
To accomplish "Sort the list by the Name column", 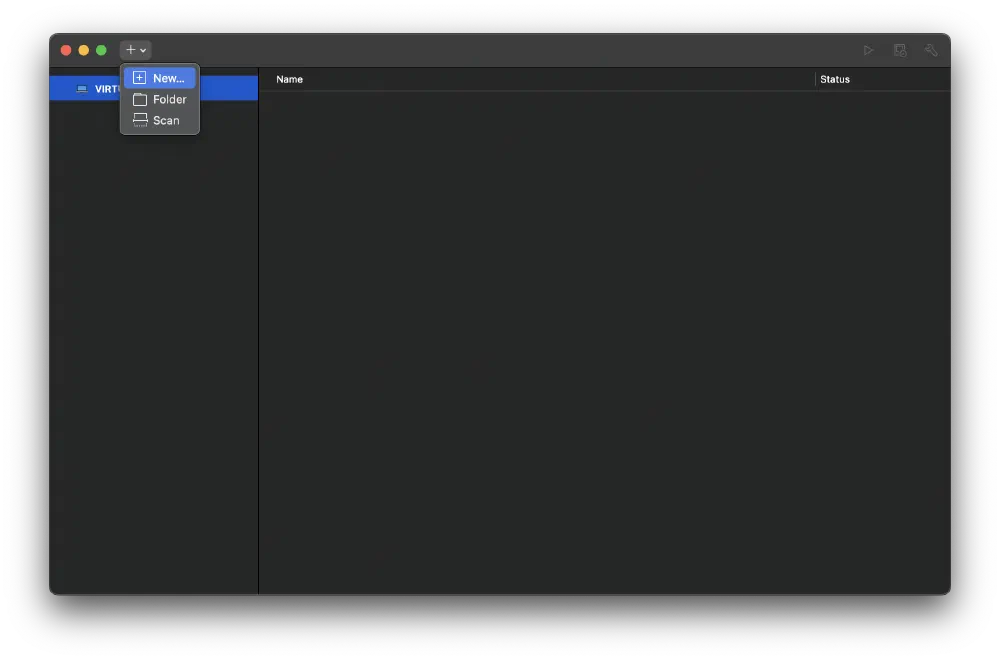I will click(289, 79).
